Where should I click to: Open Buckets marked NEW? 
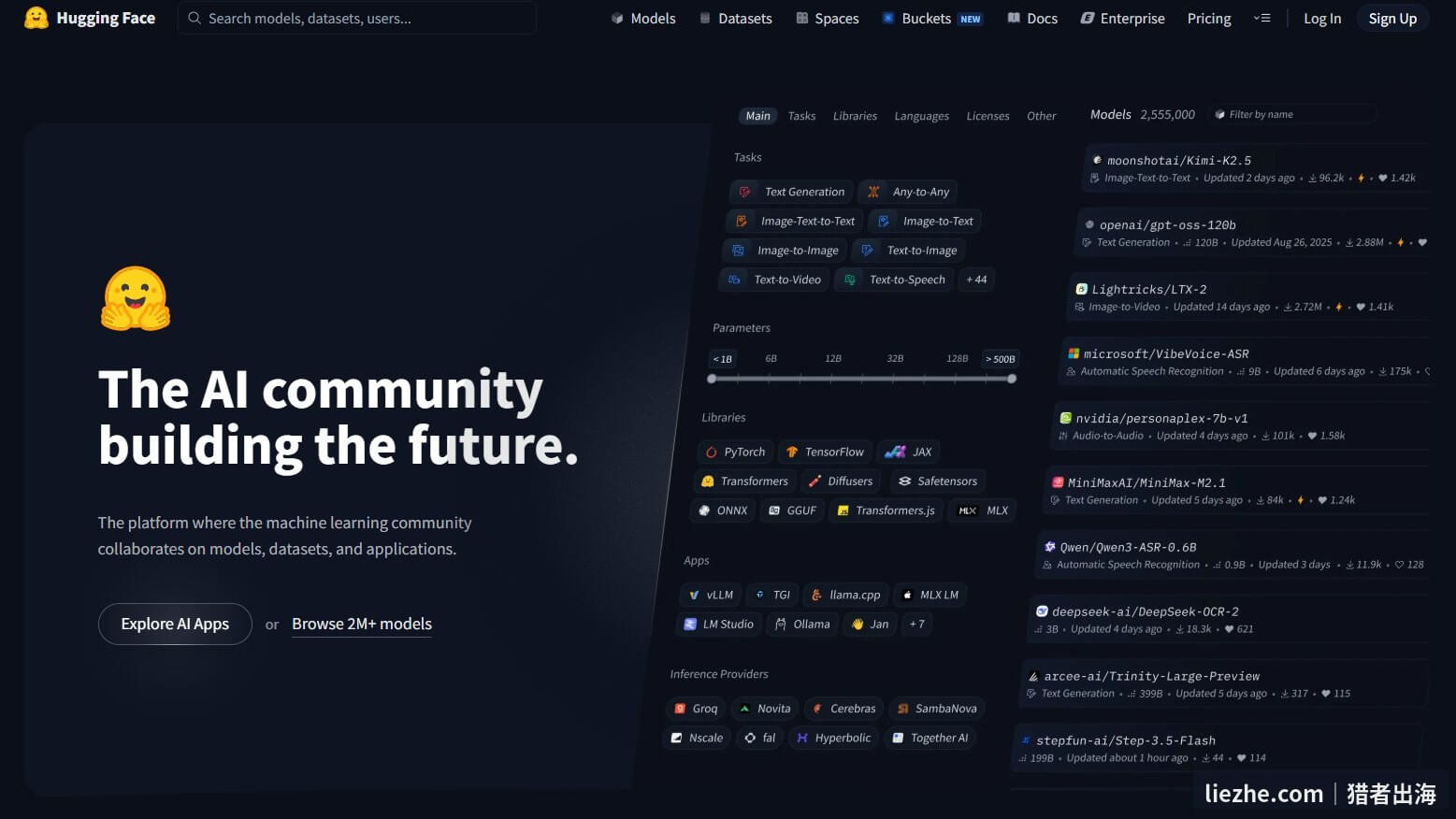tap(932, 18)
